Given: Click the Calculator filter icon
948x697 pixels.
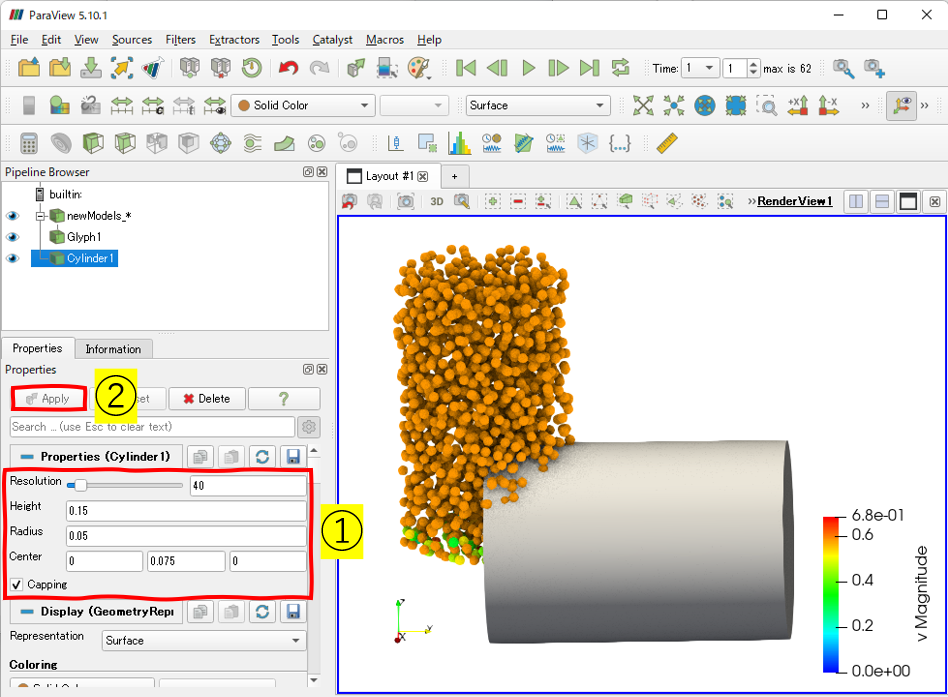Looking at the screenshot, I should (x=29, y=143).
